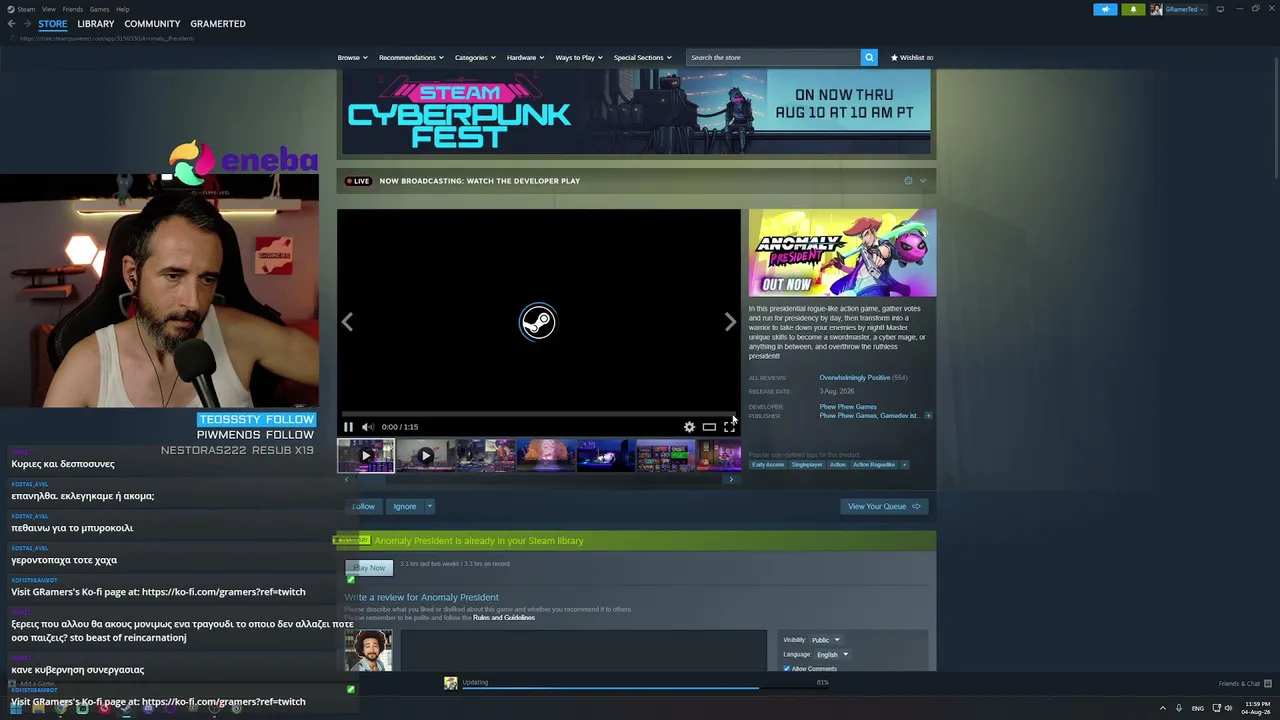This screenshot has width=1280, height=720.
Task: Click View Your Queue button
Action: (884, 506)
